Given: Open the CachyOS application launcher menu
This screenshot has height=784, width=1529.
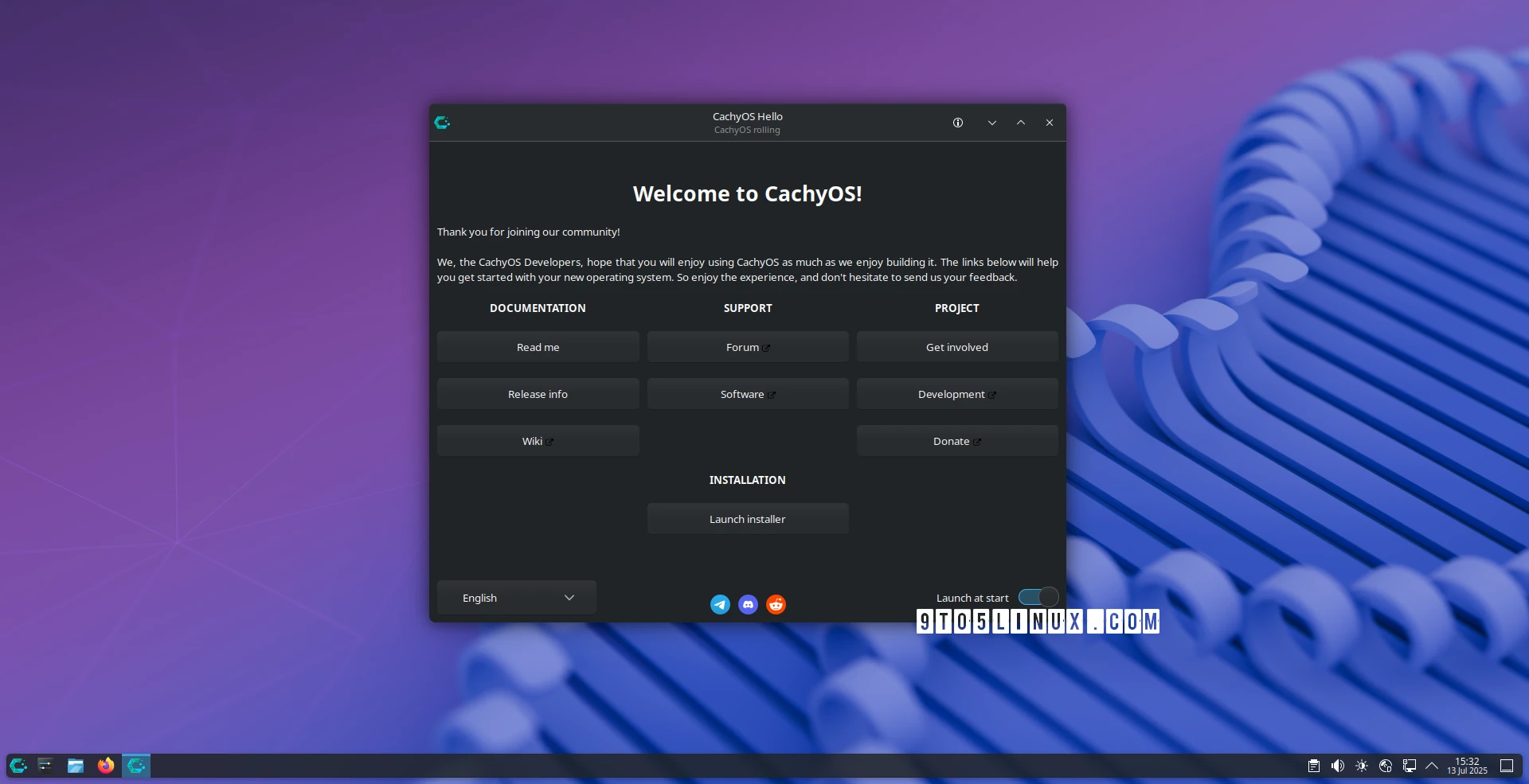Looking at the screenshot, I should tap(18, 766).
